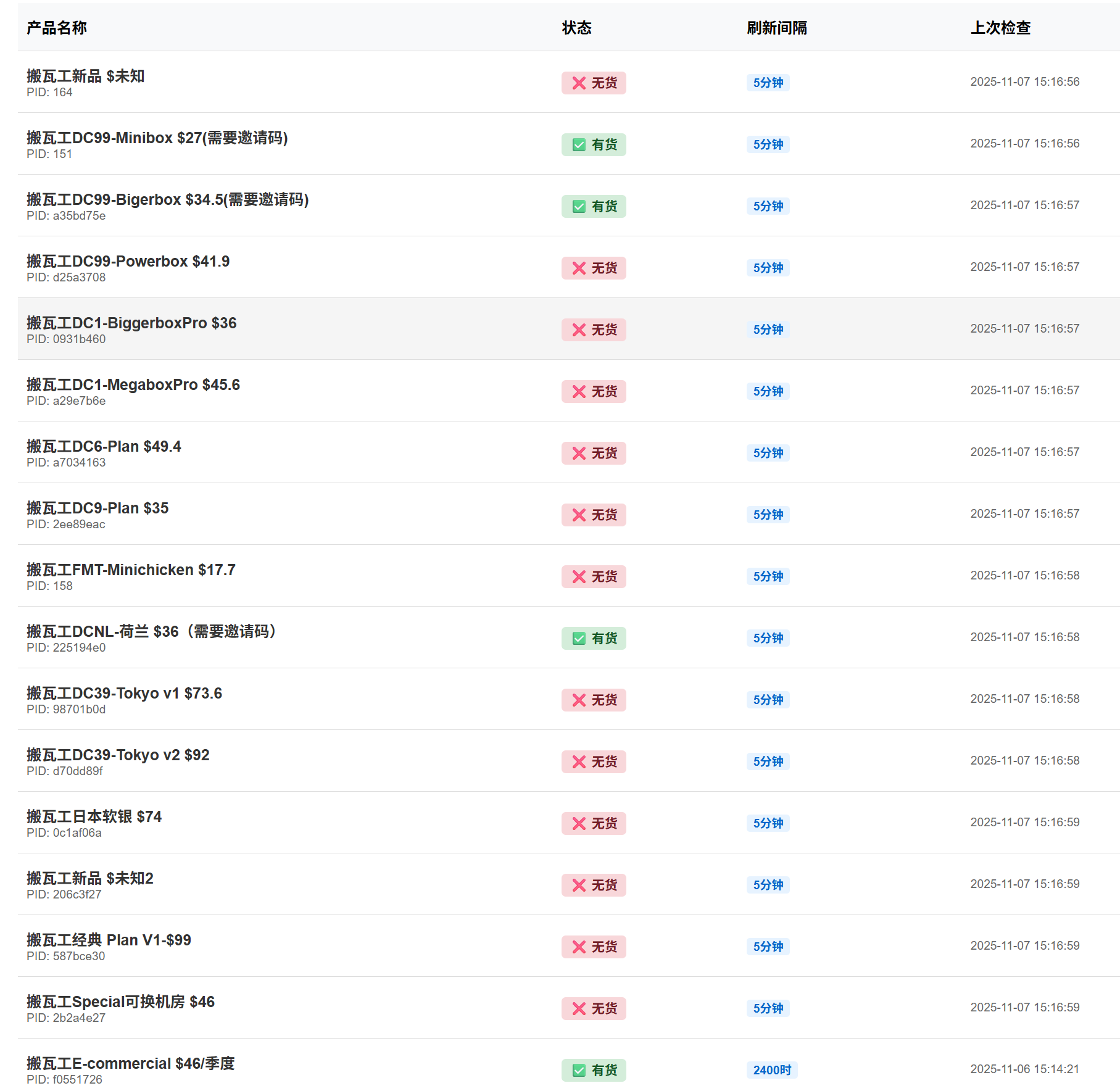Click 5分钟 badge in DC6-Plan row
The width and height of the screenshot is (1120, 1091).
(x=768, y=453)
